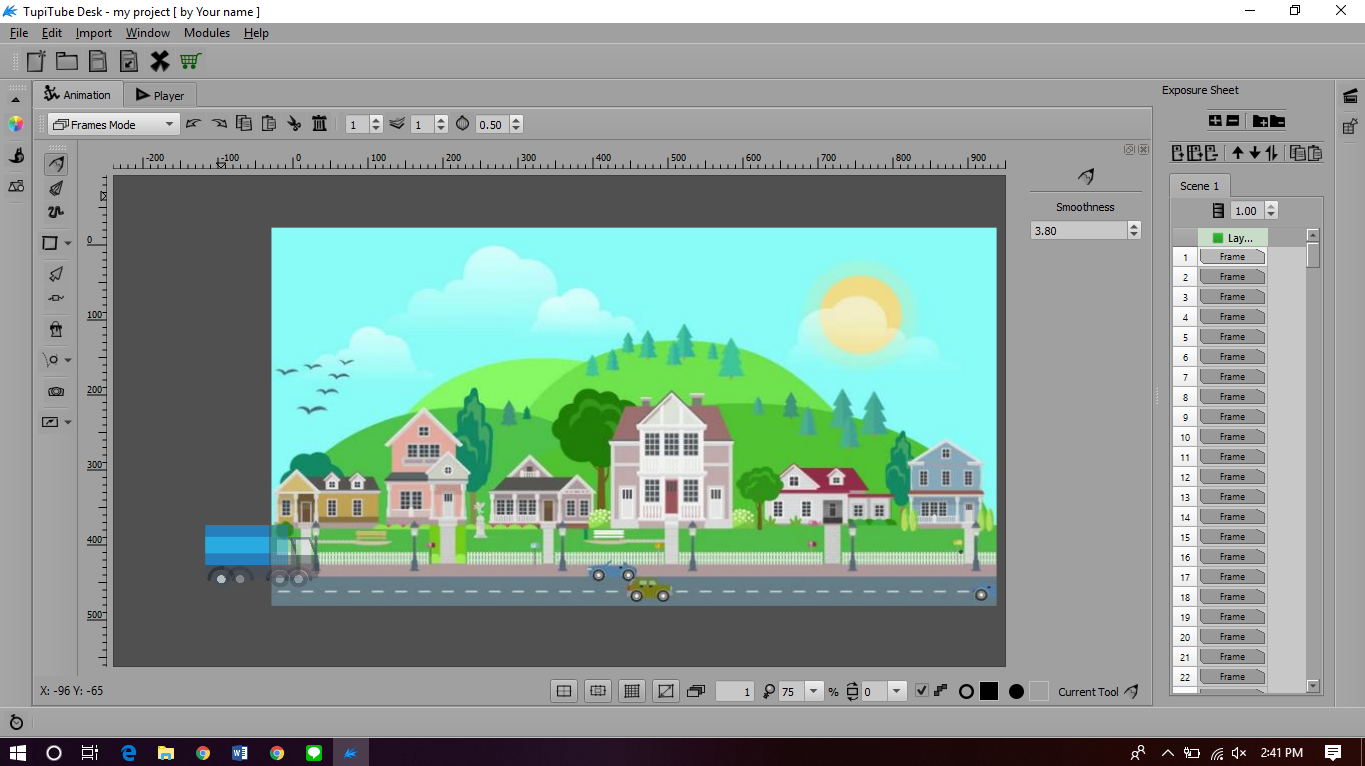This screenshot has width=1365, height=766.
Task: Open the Frames Mode dropdown
Action: click(113, 125)
